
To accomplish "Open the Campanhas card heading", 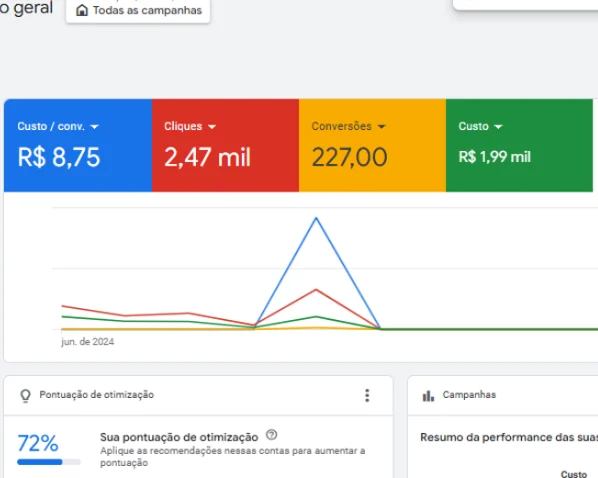I will click(x=469, y=395).
